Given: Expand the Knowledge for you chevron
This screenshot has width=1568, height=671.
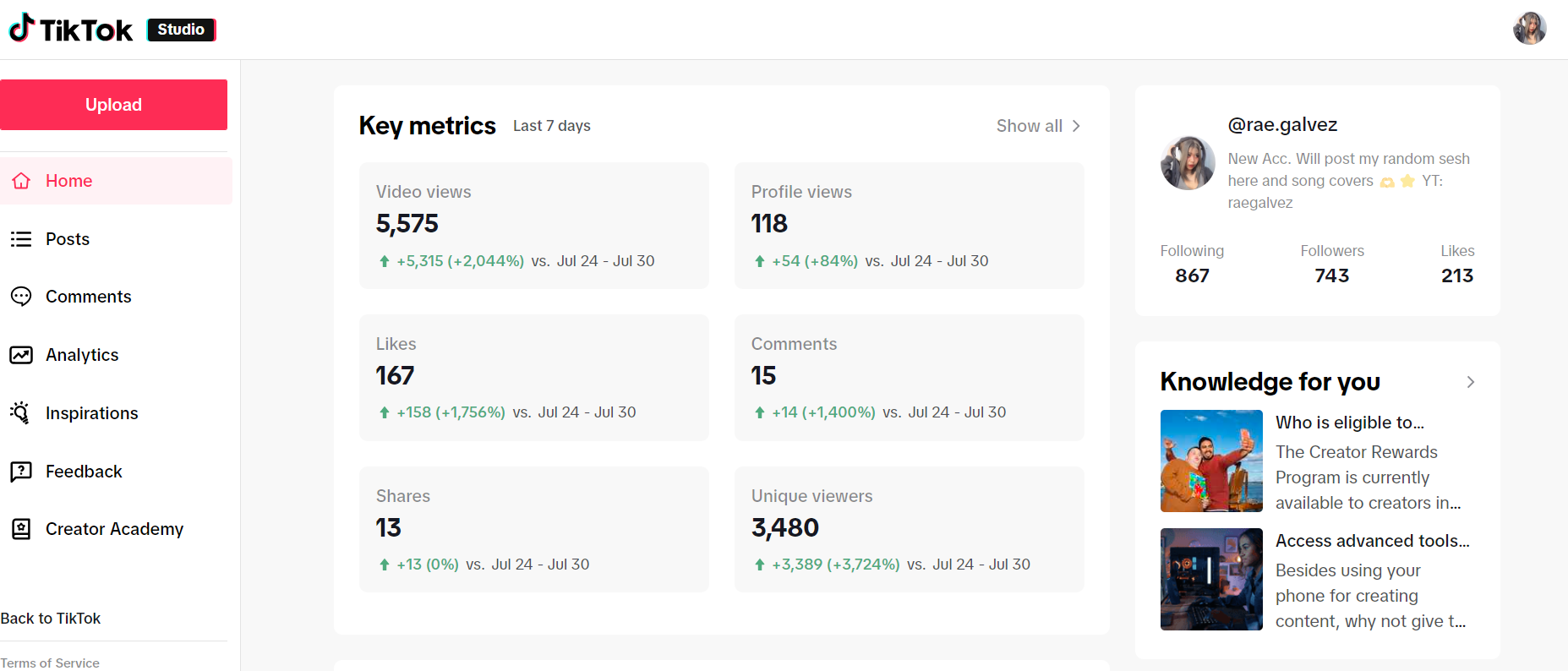Looking at the screenshot, I should pos(1471,382).
